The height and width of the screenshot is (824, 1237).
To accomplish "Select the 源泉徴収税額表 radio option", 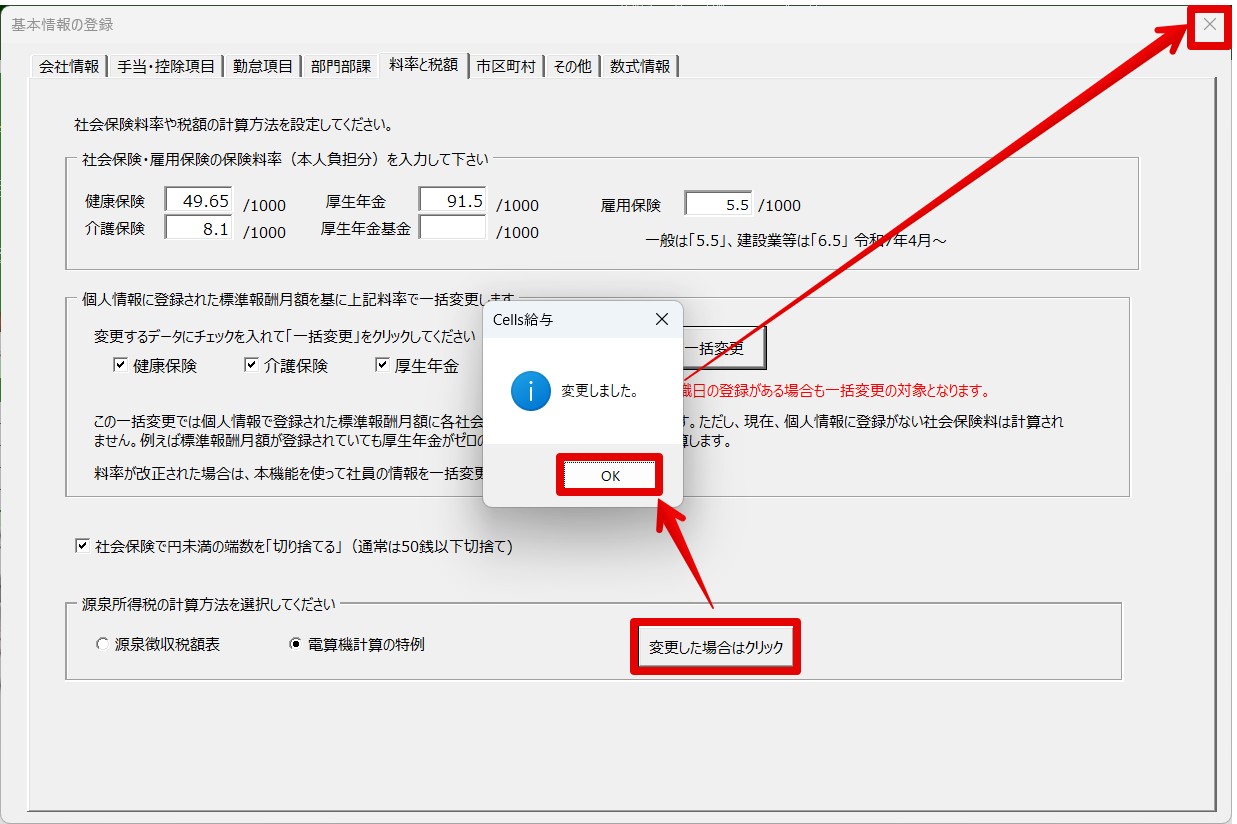I will [x=102, y=645].
